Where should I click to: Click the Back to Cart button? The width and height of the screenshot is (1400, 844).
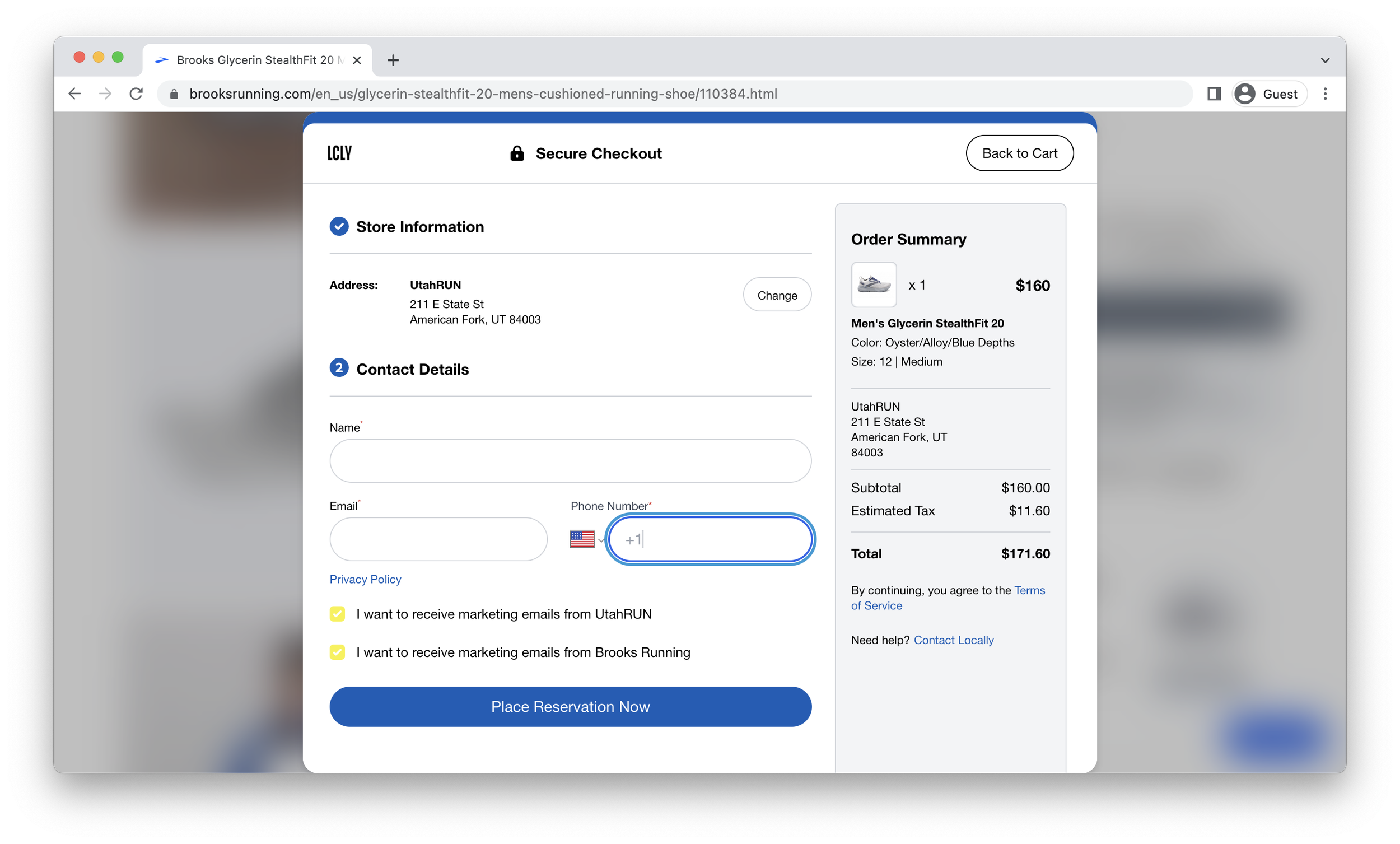click(x=1019, y=153)
